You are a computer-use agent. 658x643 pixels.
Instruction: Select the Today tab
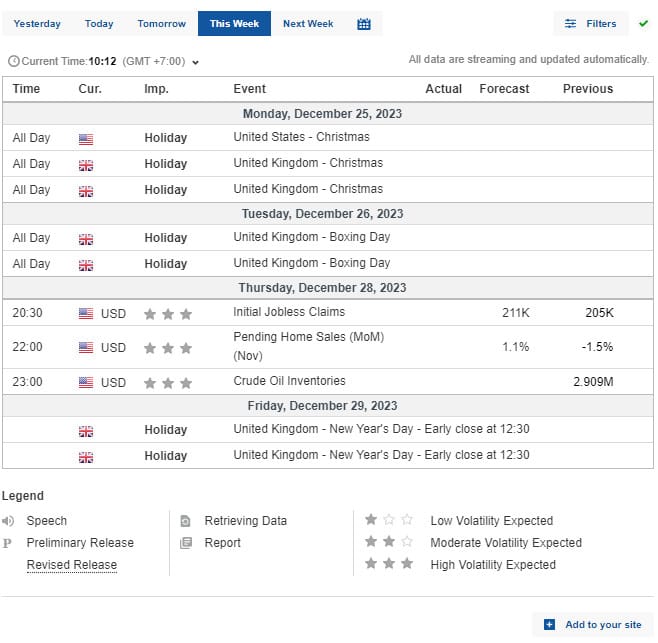tap(99, 24)
